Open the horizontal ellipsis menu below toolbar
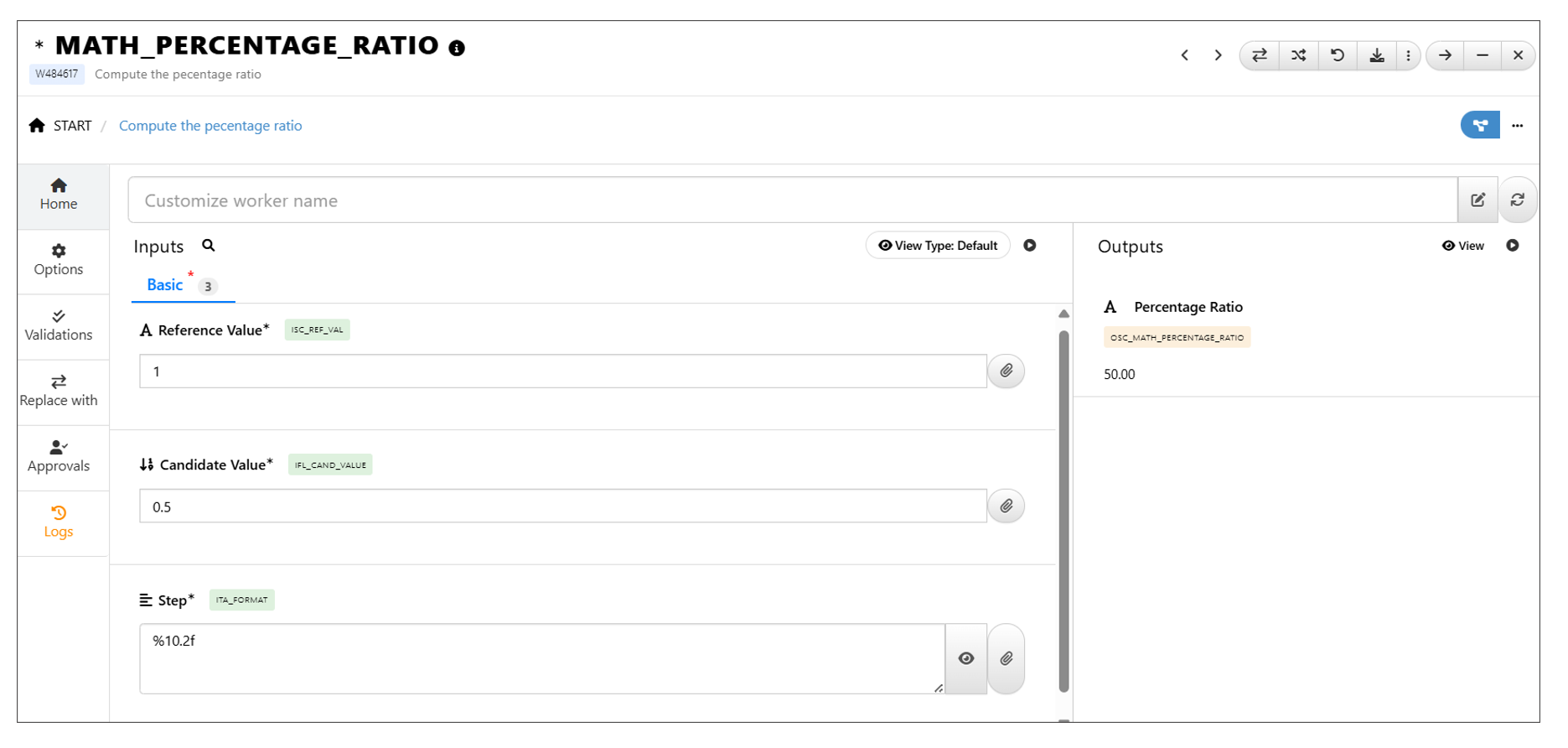The image size is (1568, 748). (x=1517, y=126)
